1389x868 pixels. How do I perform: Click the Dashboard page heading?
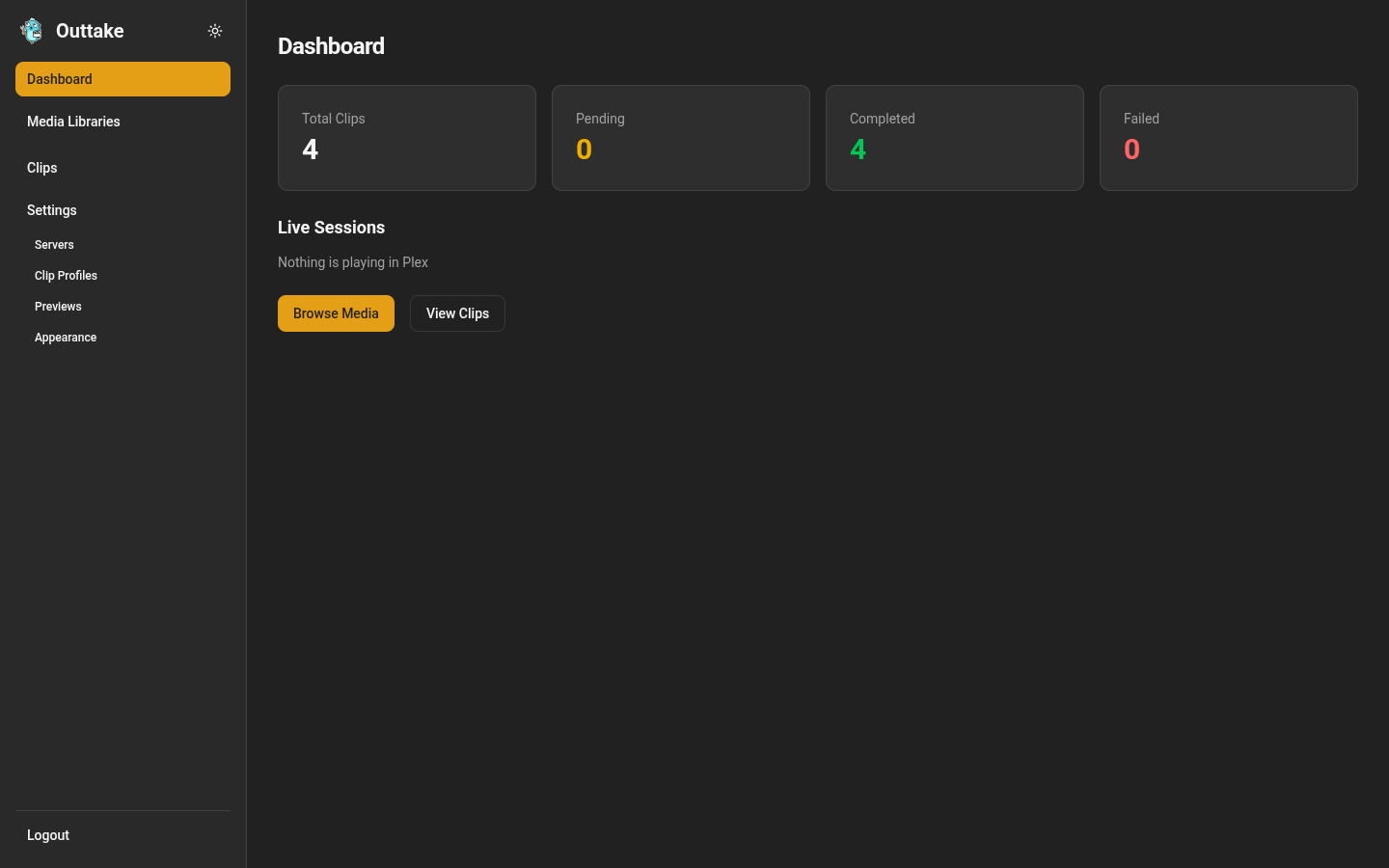[x=331, y=46]
